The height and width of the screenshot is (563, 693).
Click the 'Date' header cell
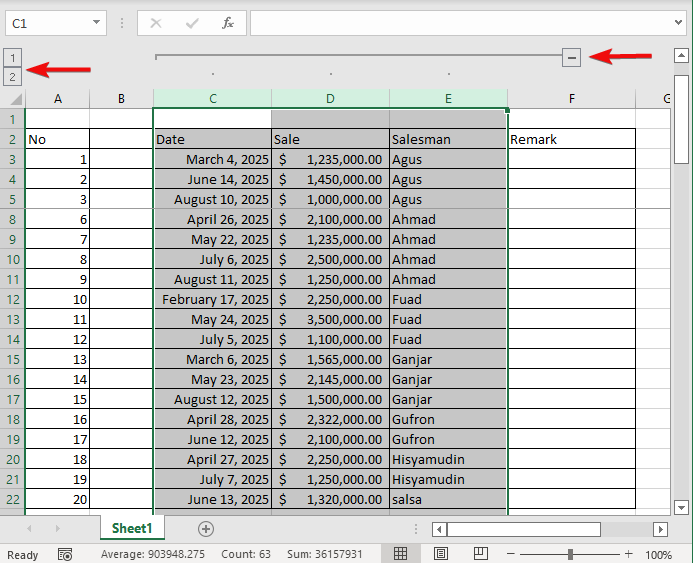pyautogui.click(x=213, y=140)
